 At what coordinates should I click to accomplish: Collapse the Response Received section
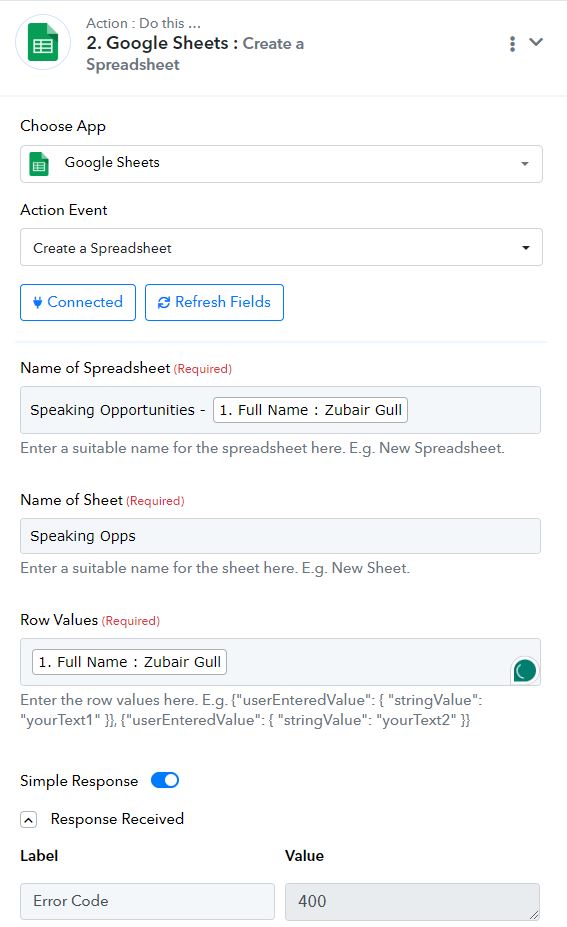28,819
